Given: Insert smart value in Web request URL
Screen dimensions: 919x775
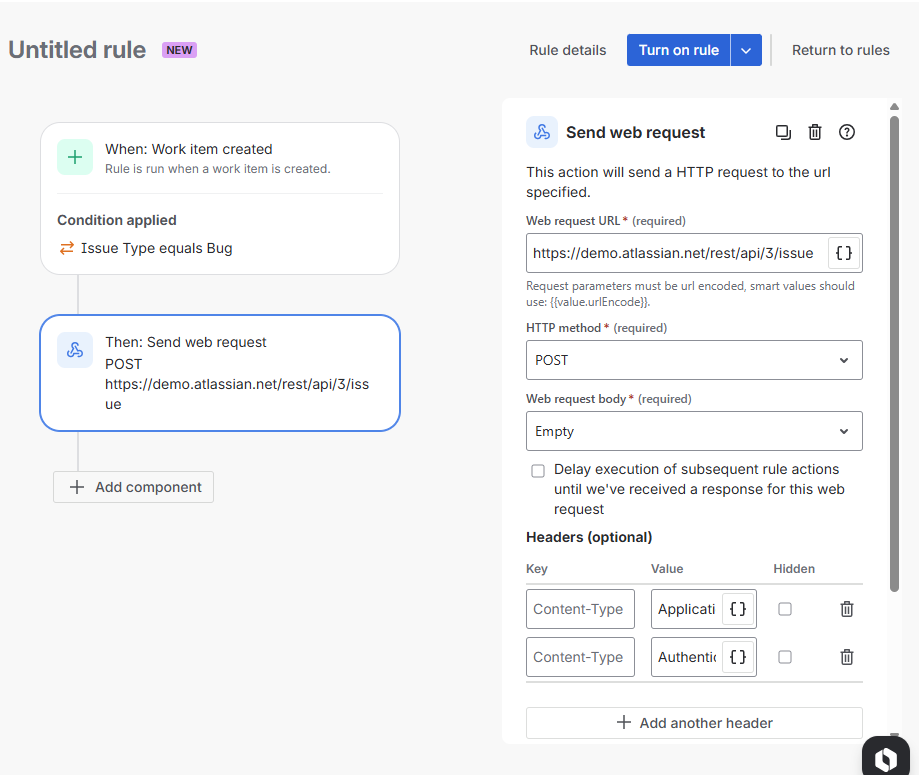Looking at the screenshot, I should [x=844, y=253].
